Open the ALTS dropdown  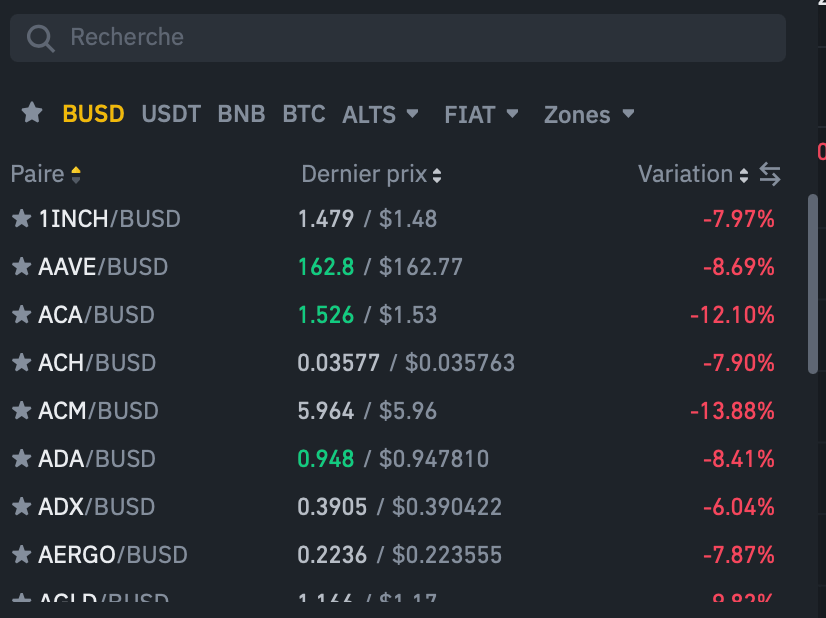[381, 114]
